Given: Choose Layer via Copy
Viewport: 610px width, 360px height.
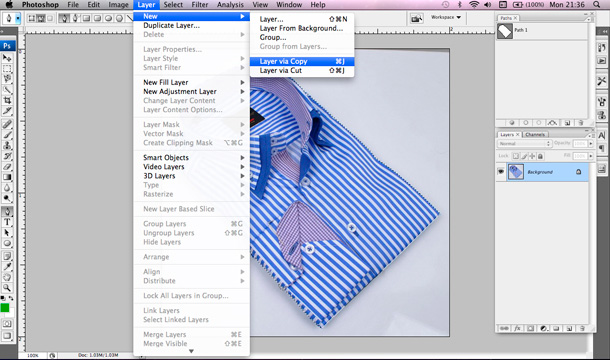Looking at the screenshot, I should coord(302,61).
